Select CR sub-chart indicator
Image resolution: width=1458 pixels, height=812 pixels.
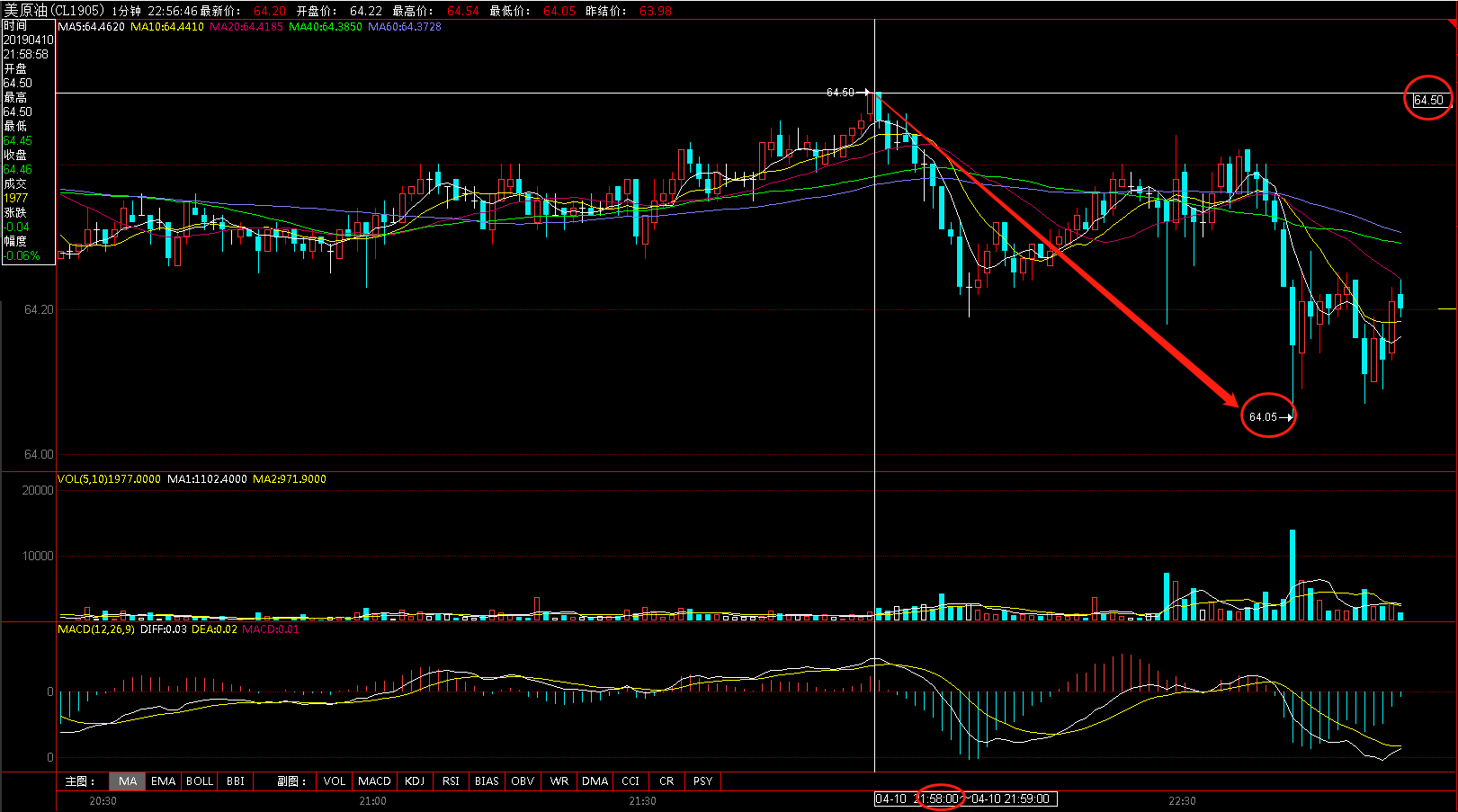click(x=666, y=781)
